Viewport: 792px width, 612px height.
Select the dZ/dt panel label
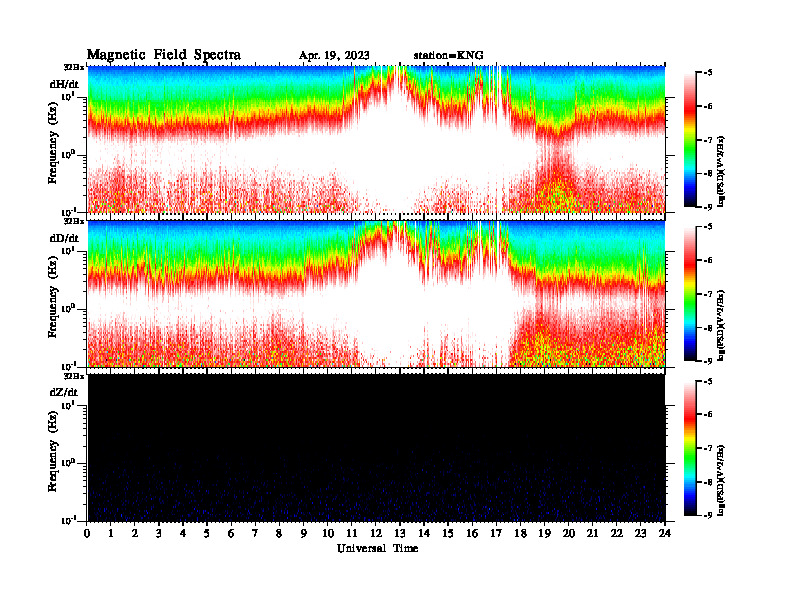[64, 392]
